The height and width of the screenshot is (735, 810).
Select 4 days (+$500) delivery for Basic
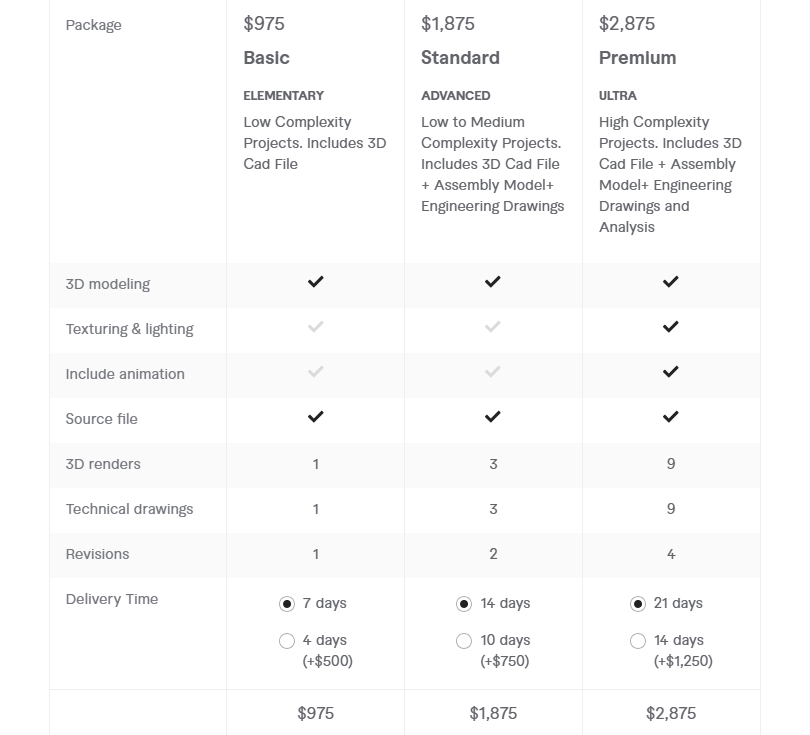click(287, 640)
